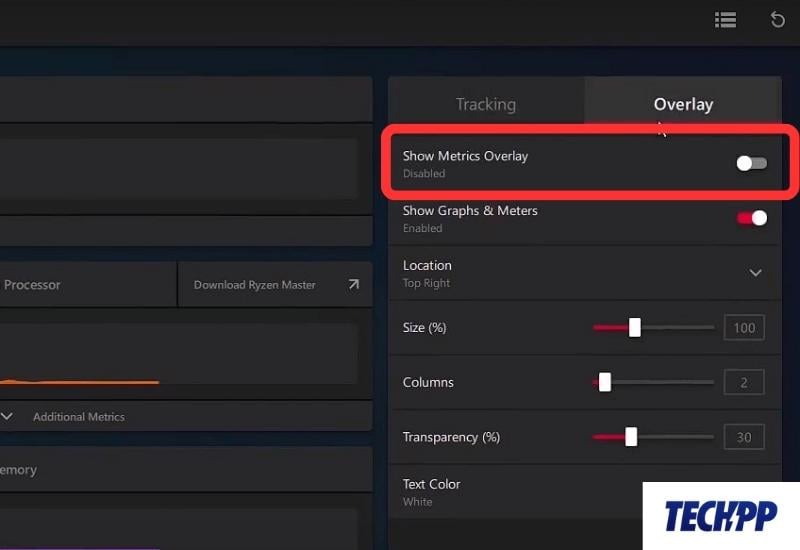Click the Size value field showing 100

tap(743, 328)
